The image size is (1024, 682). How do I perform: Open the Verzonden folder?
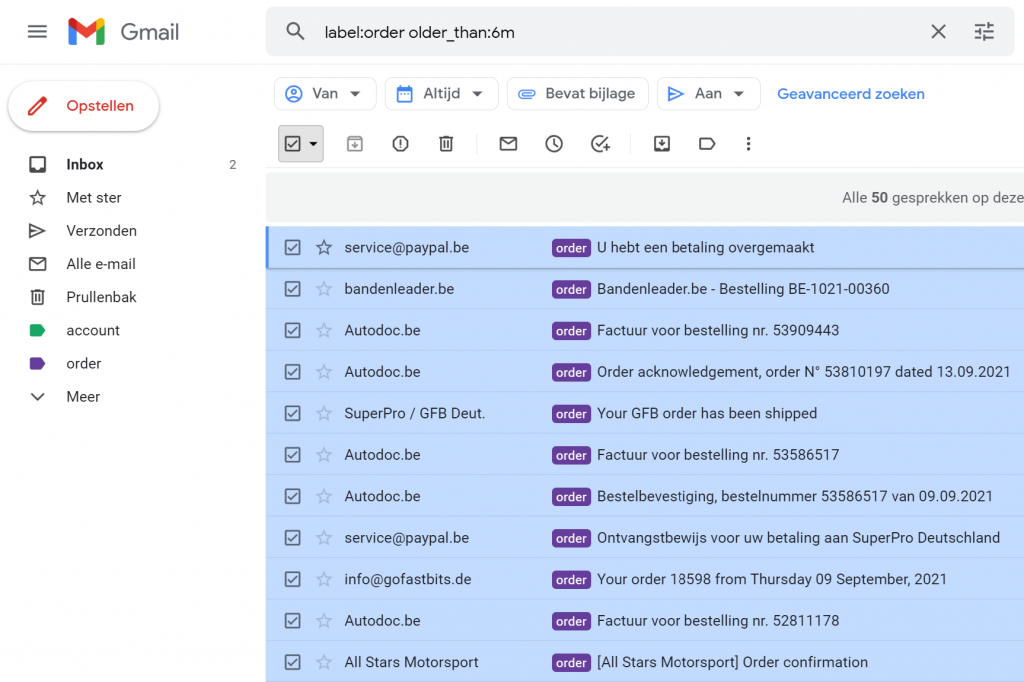click(x=101, y=231)
